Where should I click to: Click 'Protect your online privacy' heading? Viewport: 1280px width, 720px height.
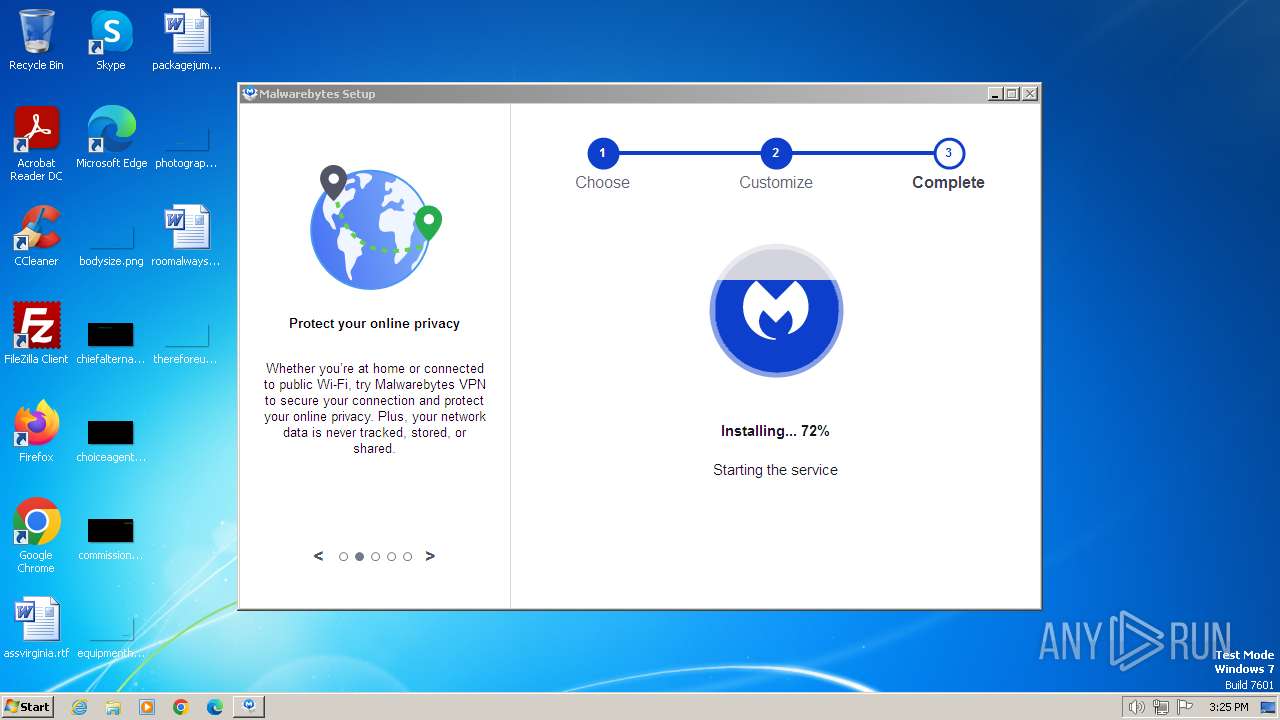(374, 323)
